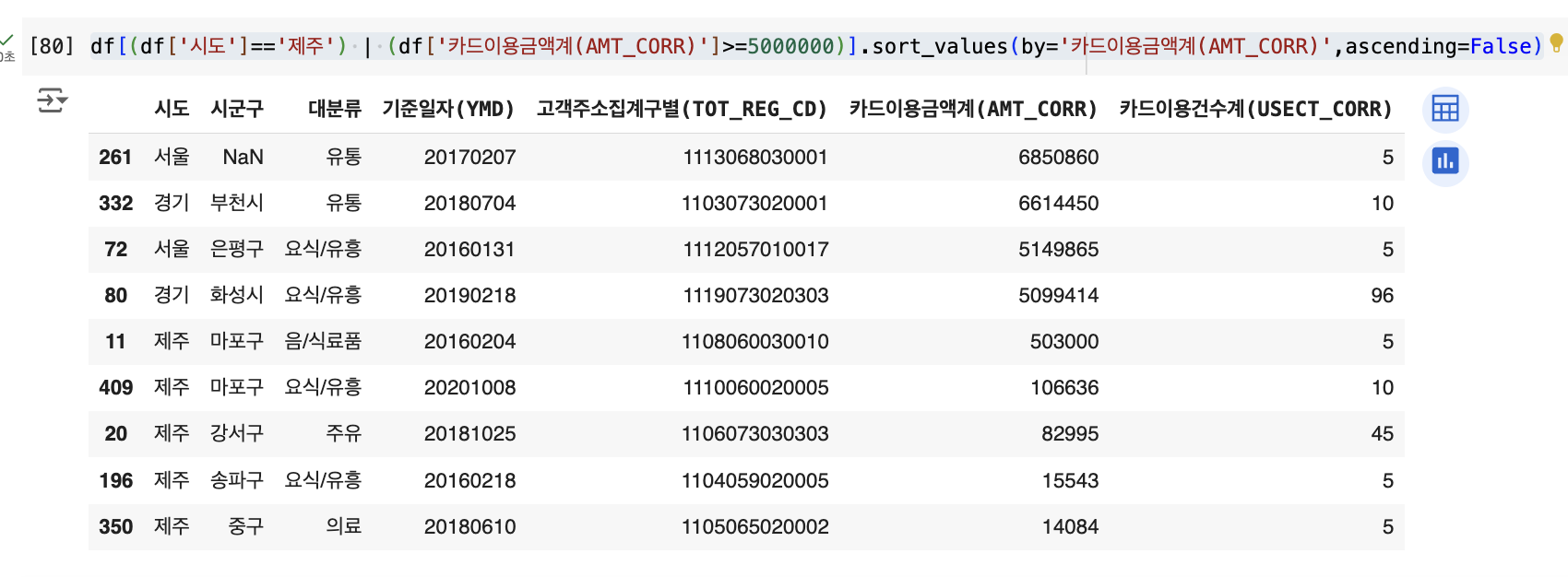Screen dimensions: 1568x577
Task: Click amount value 5099414
Action: click(x=1058, y=295)
